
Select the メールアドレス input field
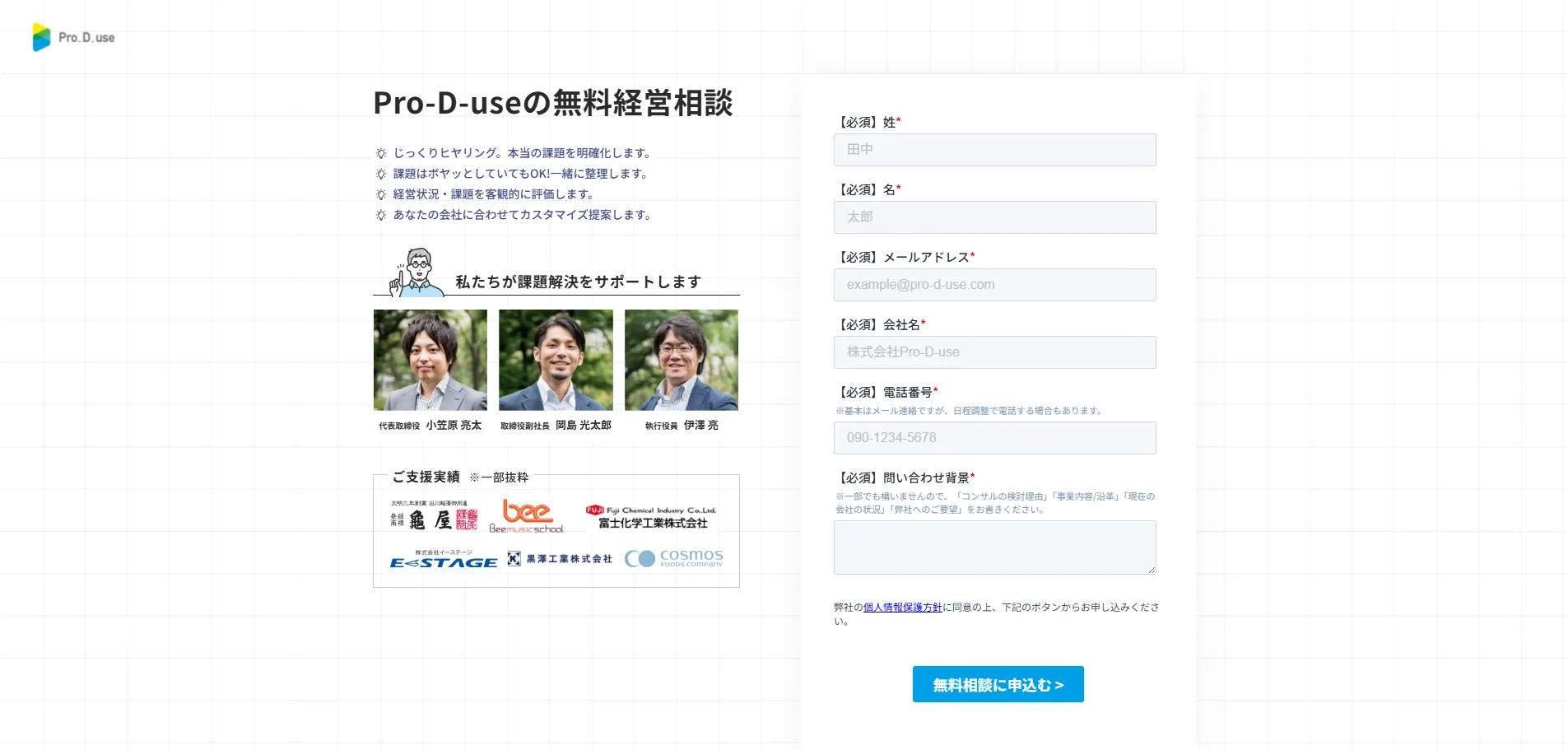click(x=994, y=285)
